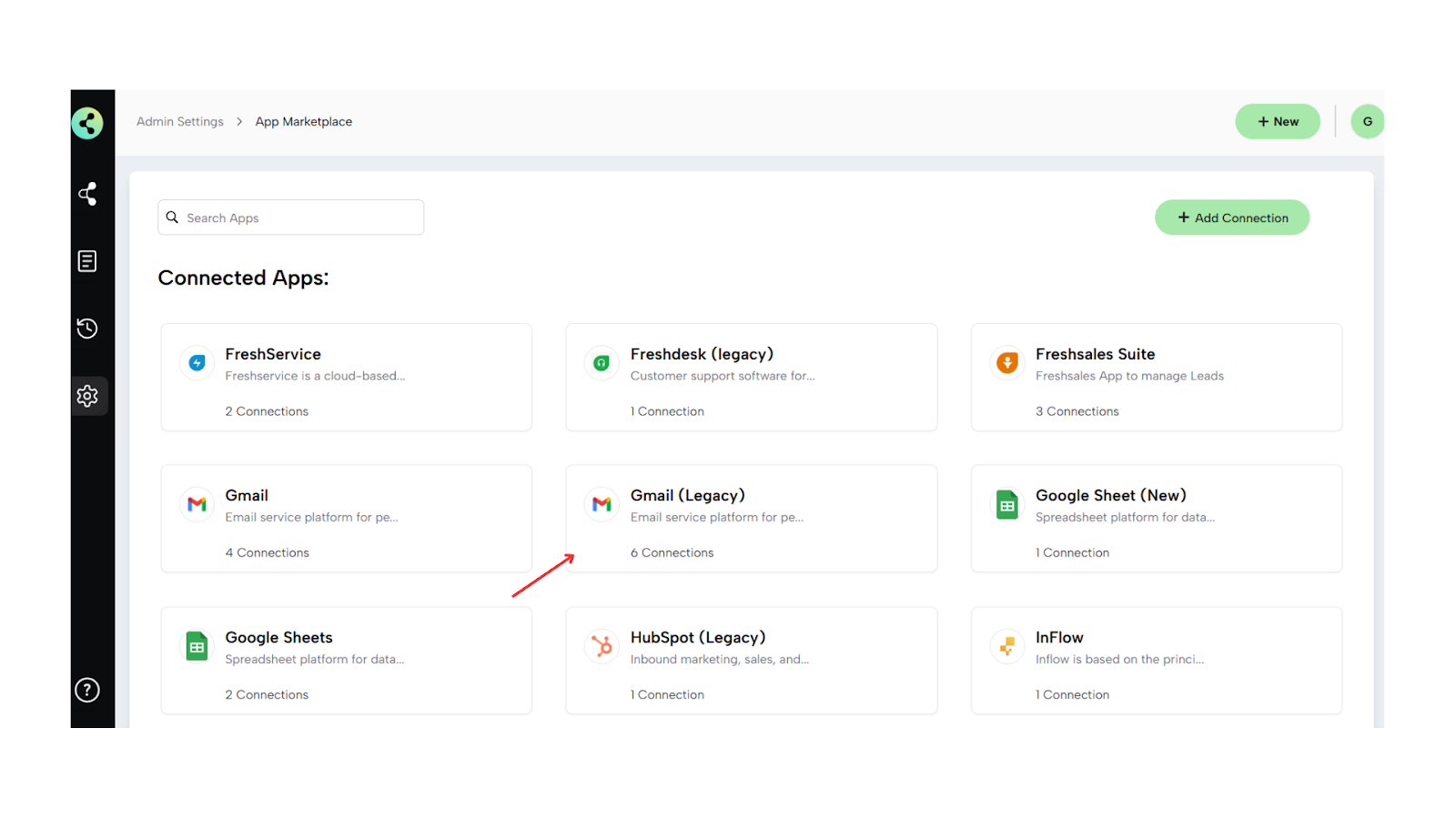
Task: Click the Gmail app icon
Action: 197,504
